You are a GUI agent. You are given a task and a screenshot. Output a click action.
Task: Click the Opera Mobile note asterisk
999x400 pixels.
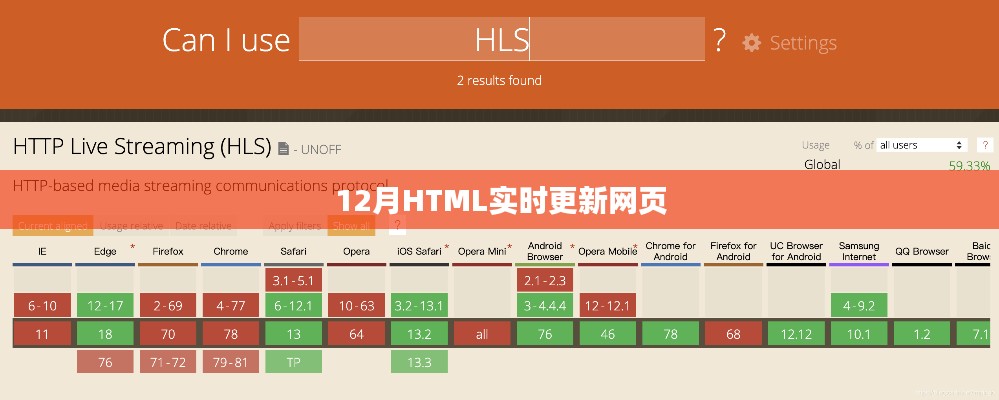(635, 246)
